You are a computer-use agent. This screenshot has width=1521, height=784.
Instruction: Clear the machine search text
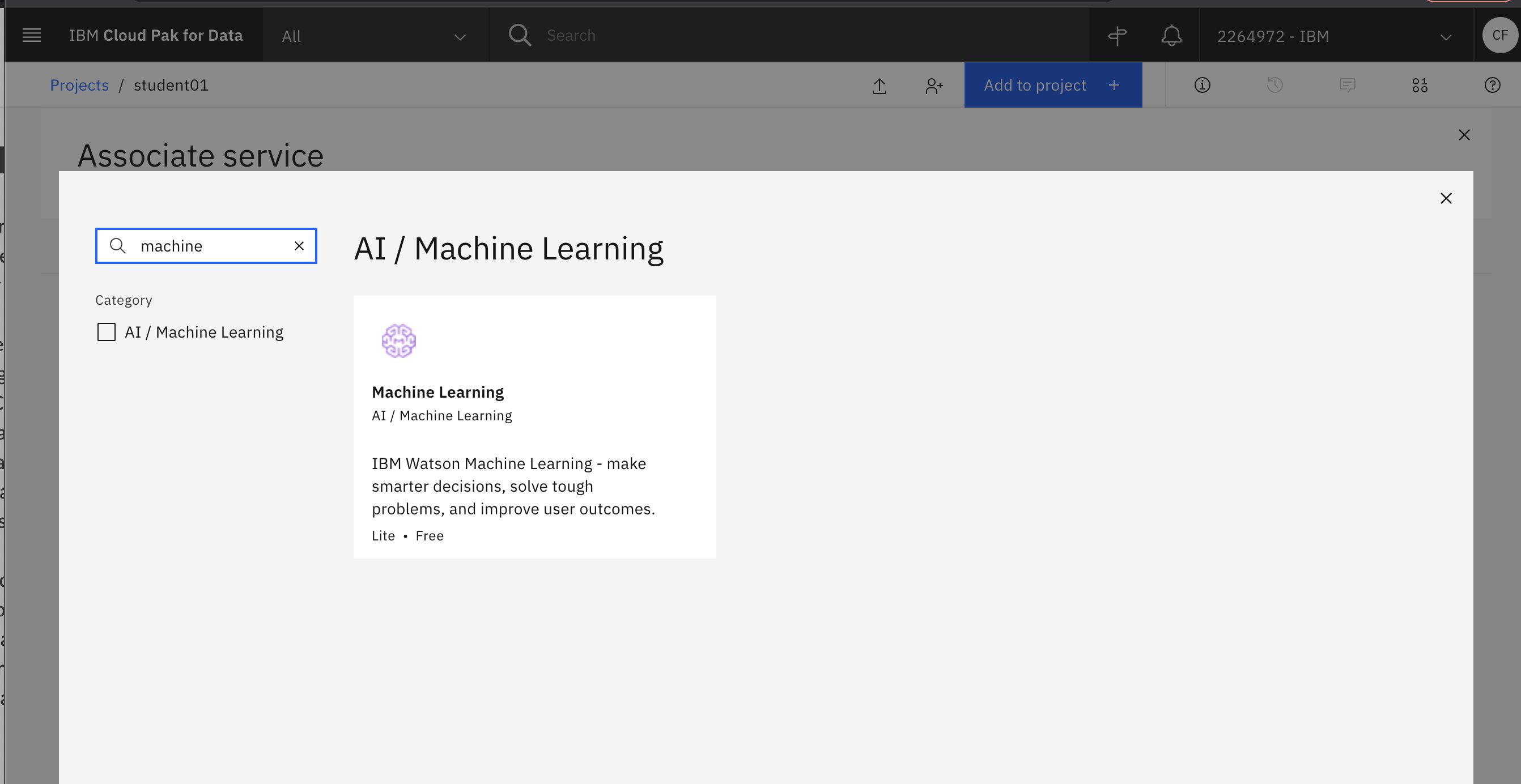point(299,246)
